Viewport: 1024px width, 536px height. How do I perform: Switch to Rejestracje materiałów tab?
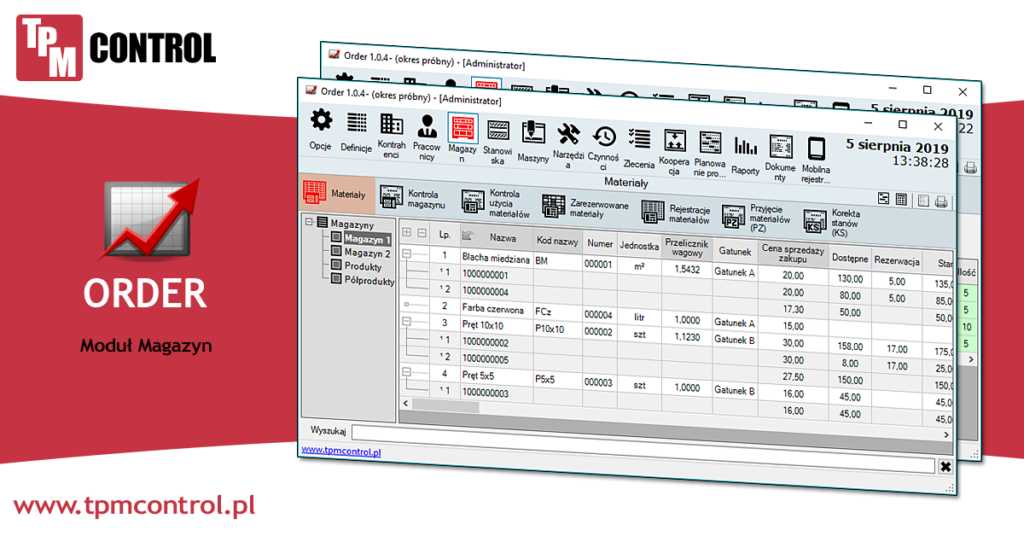[676, 213]
